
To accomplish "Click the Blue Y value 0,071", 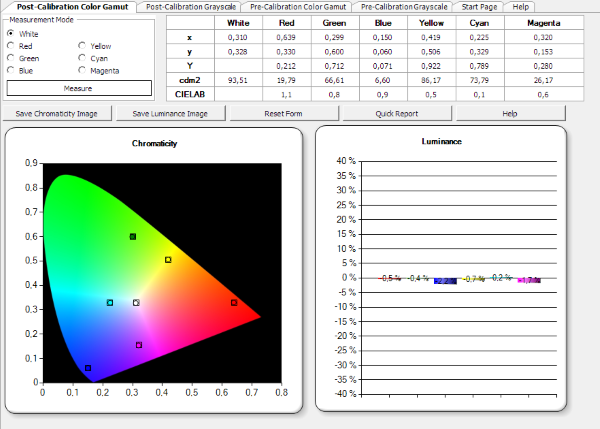I will (x=383, y=66).
